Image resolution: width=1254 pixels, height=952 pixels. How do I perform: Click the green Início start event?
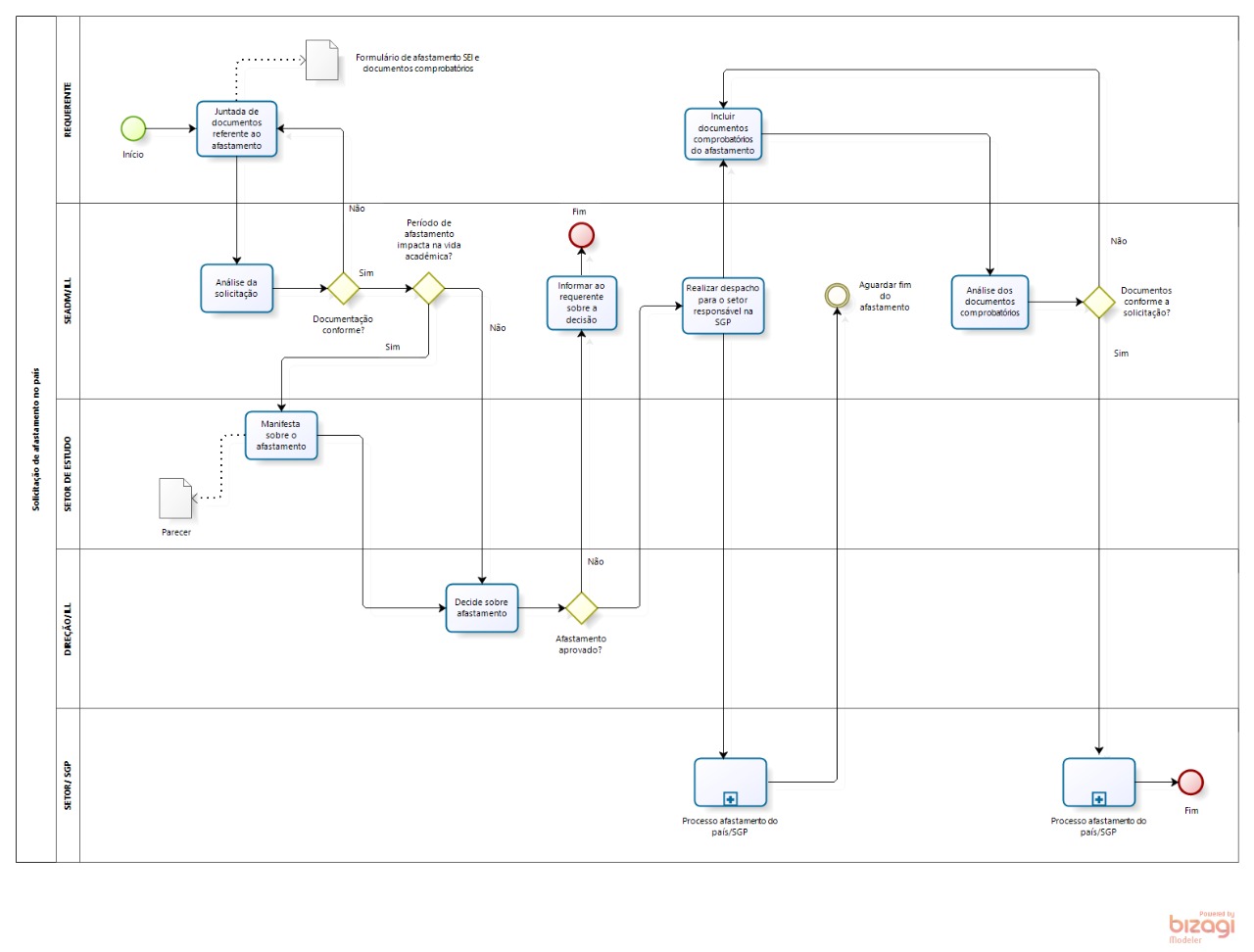pos(133,128)
